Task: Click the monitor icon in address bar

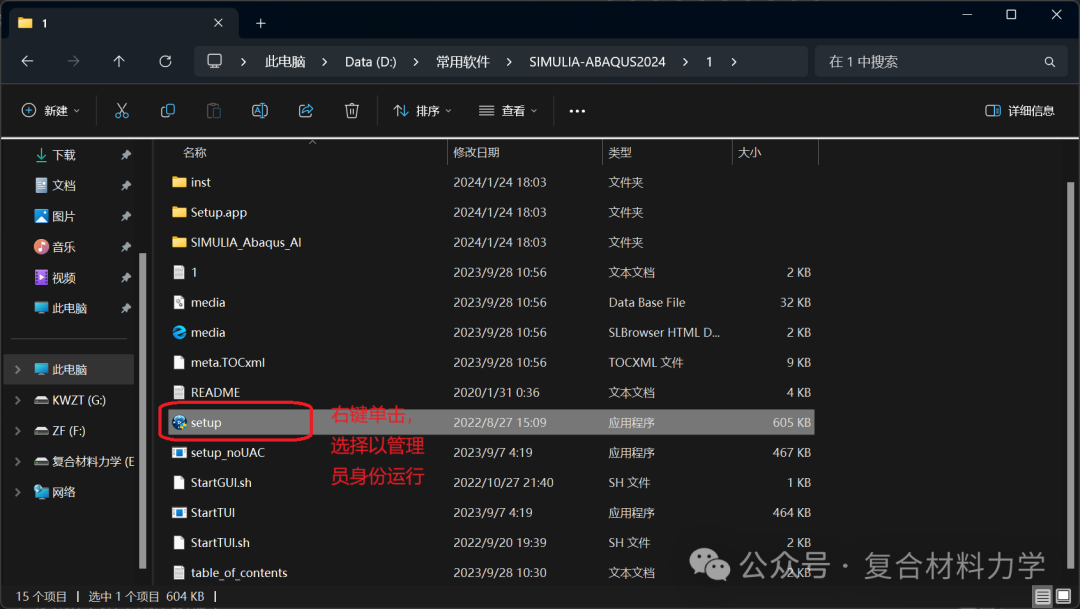Action: 215,61
